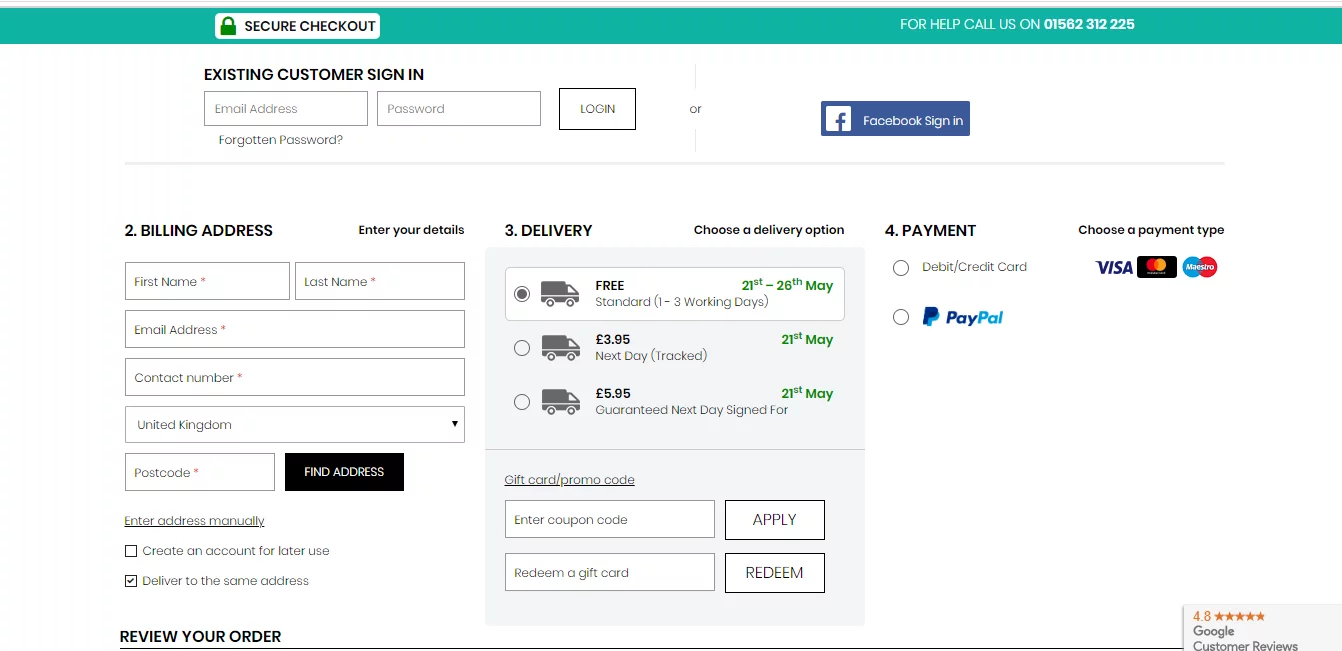Viewport: 1342px width, 651px height.
Task: Focus the Contact number field
Action: tap(295, 377)
